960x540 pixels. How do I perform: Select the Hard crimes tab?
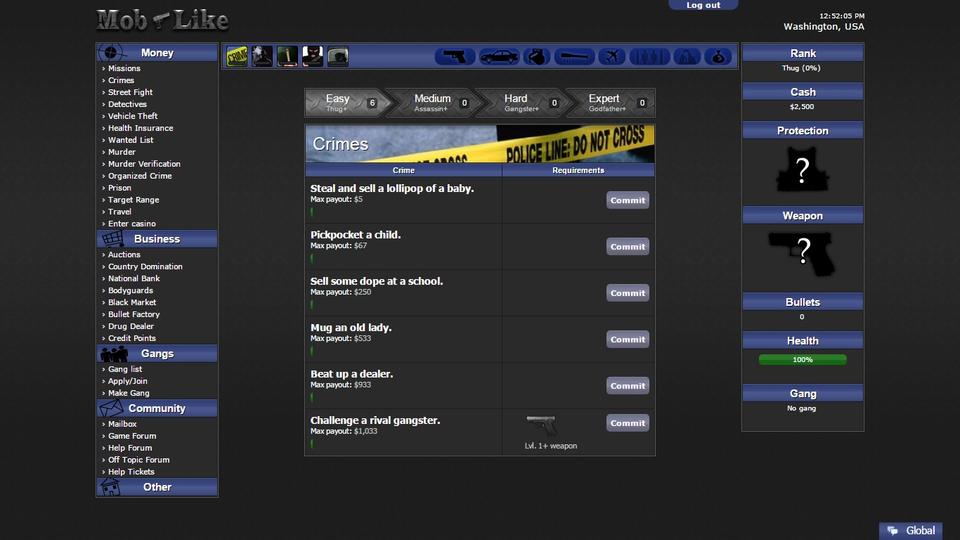pos(518,102)
